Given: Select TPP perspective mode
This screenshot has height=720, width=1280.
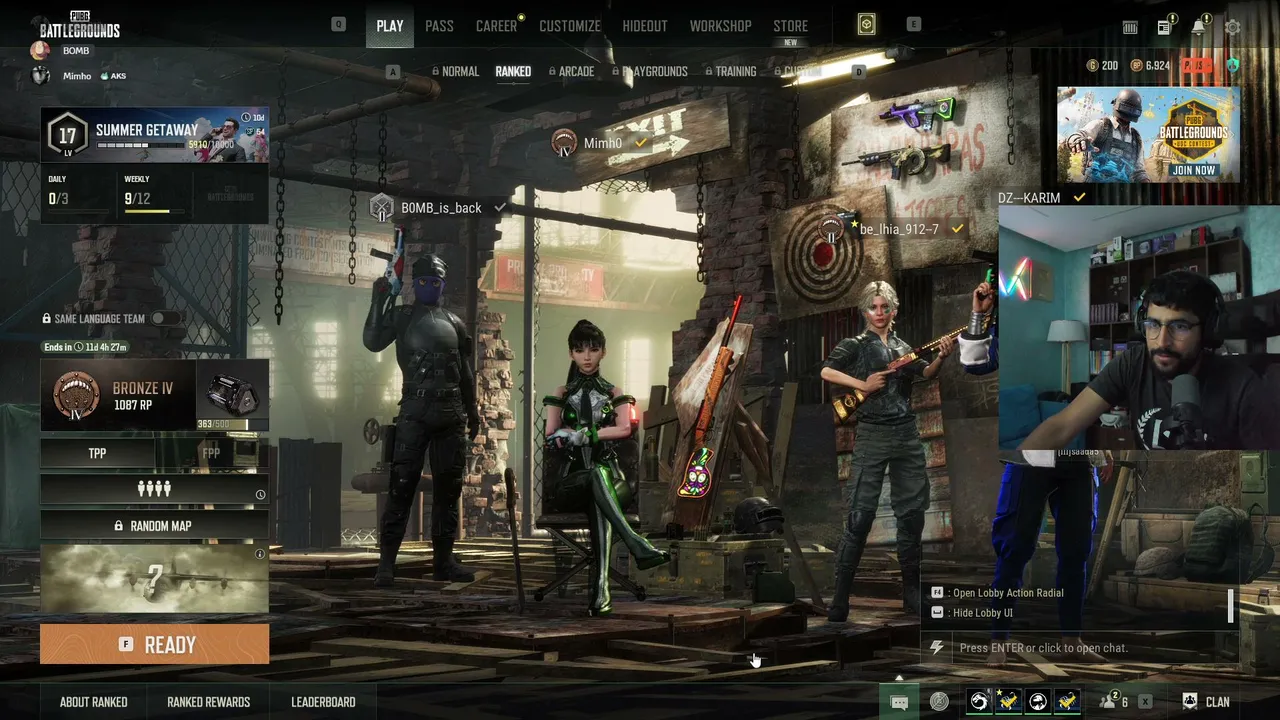Looking at the screenshot, I should click(97, 453).
